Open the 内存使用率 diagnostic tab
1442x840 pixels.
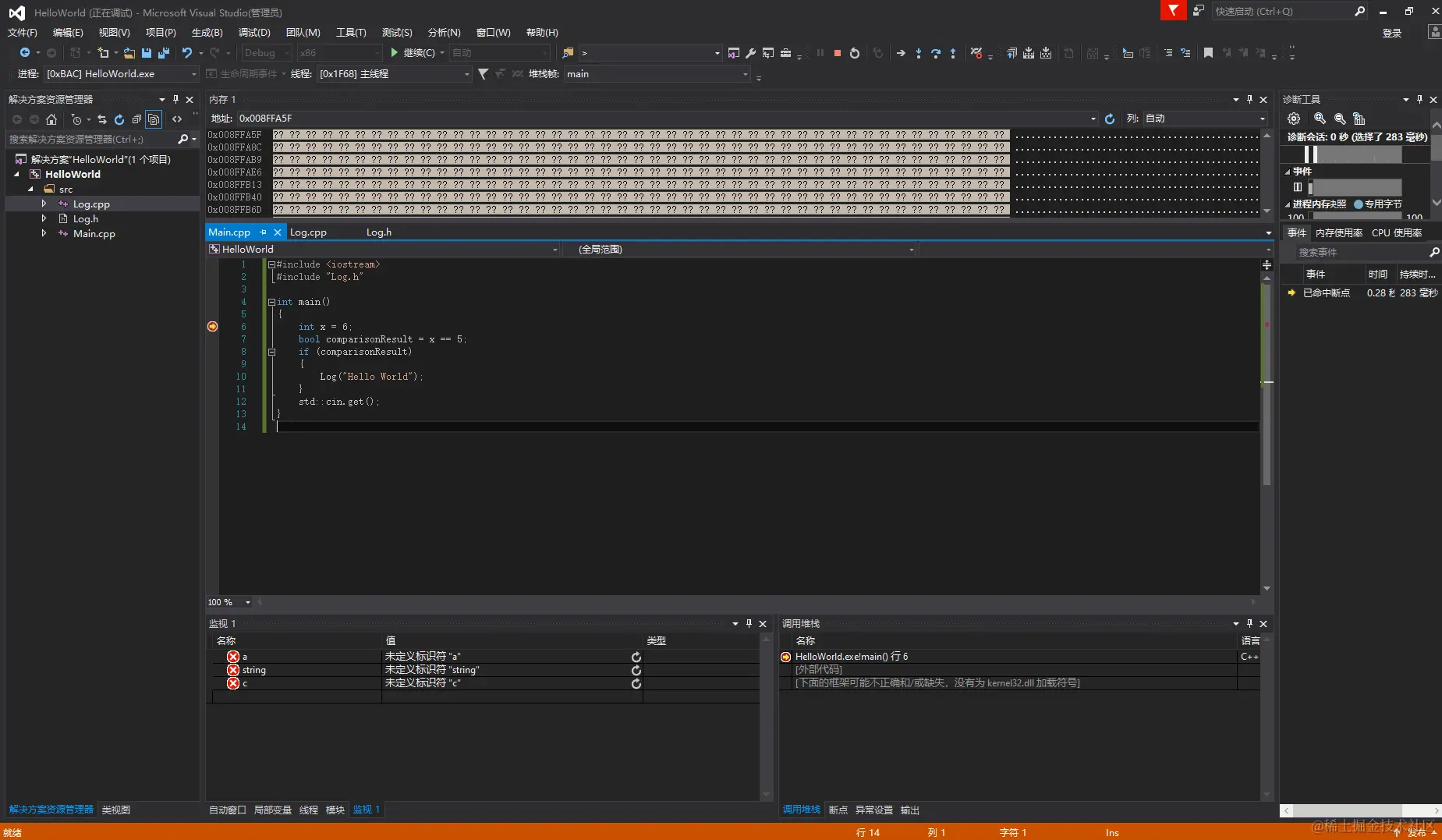tap(1339, 232)
